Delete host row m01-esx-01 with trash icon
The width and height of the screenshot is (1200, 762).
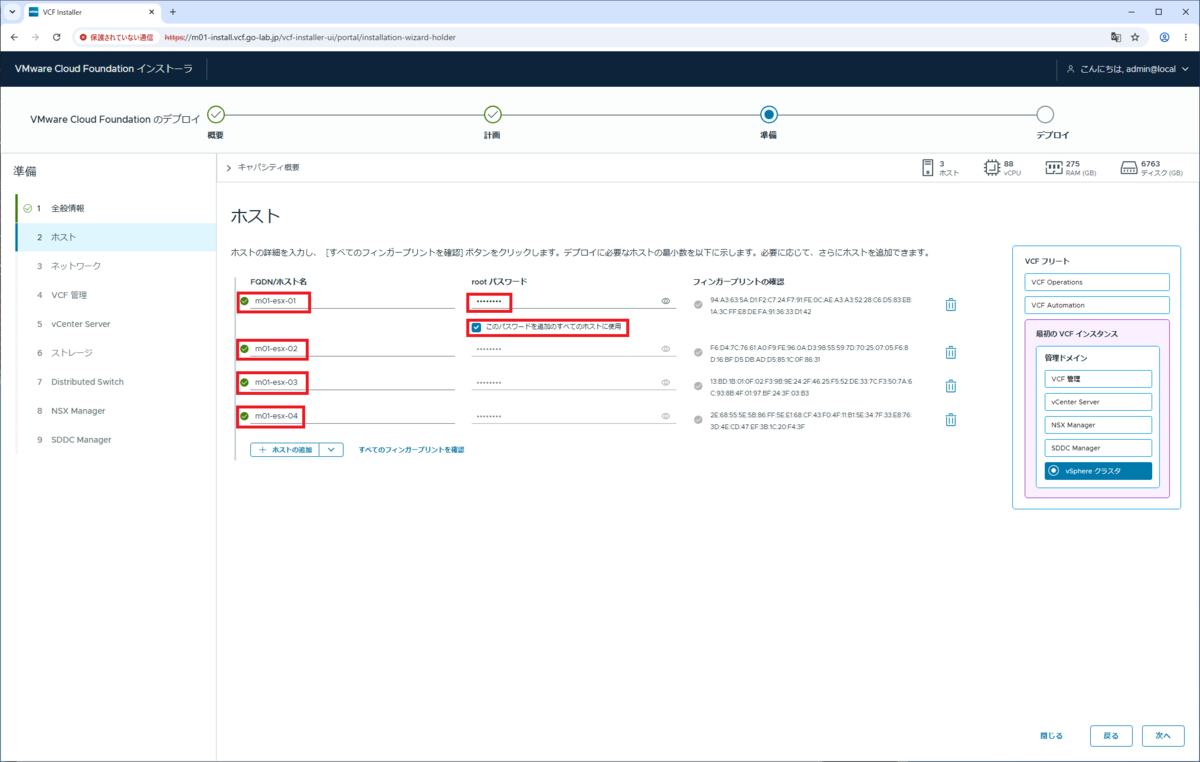pos(951,305)
